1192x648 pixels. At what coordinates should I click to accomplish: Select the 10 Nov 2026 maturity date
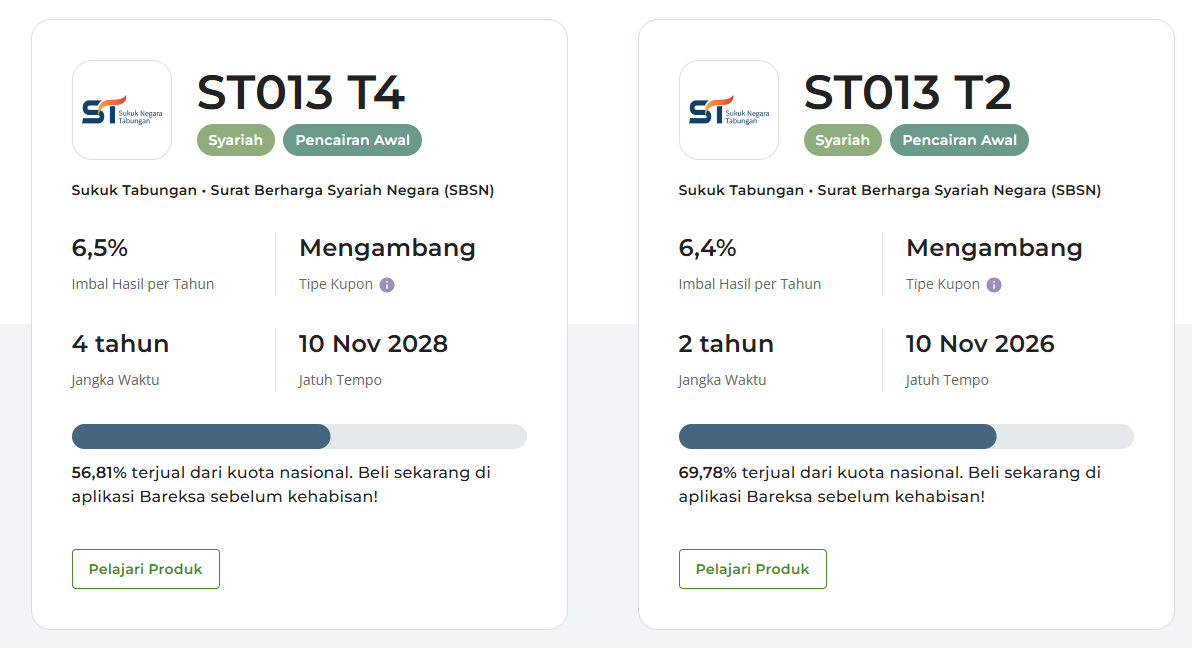pyautogui.click(x=980, y=344)
